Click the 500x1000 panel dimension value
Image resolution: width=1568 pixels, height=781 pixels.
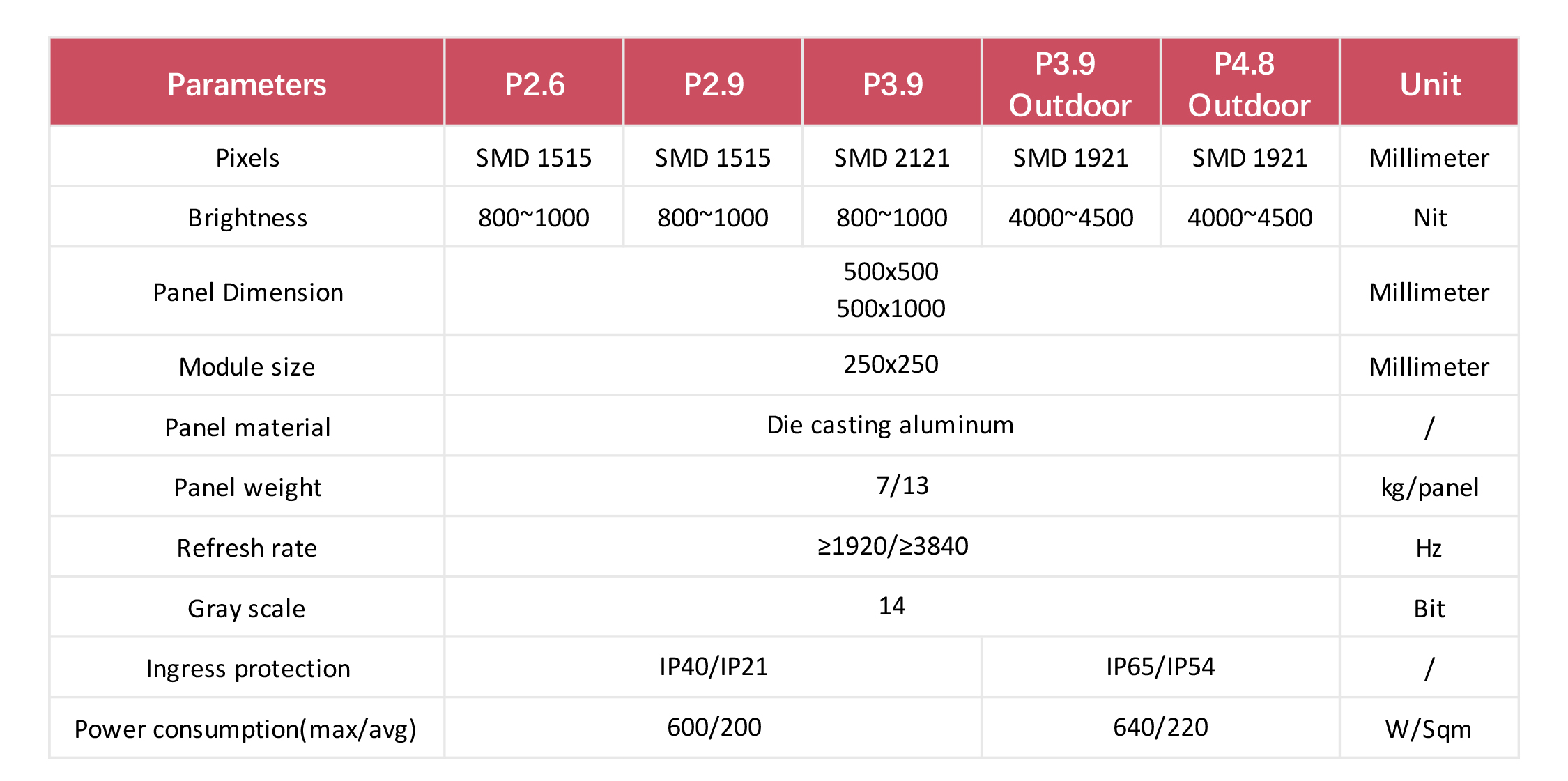click(891, 309)
